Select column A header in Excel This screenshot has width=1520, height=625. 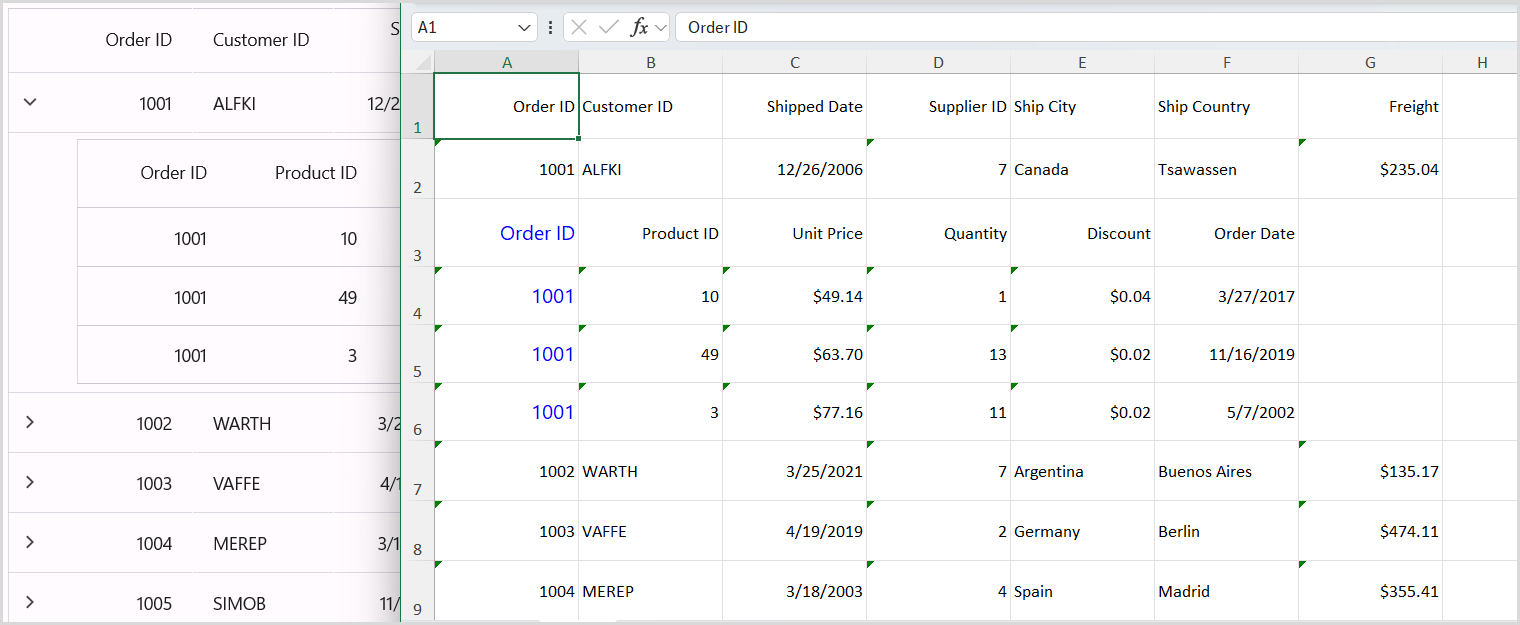pos(507,62)
